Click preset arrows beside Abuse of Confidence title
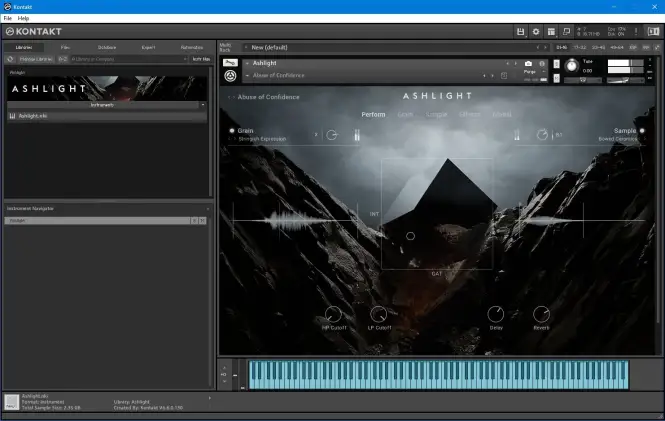Screen dimensions: 665x421 (x=231, y=97)
